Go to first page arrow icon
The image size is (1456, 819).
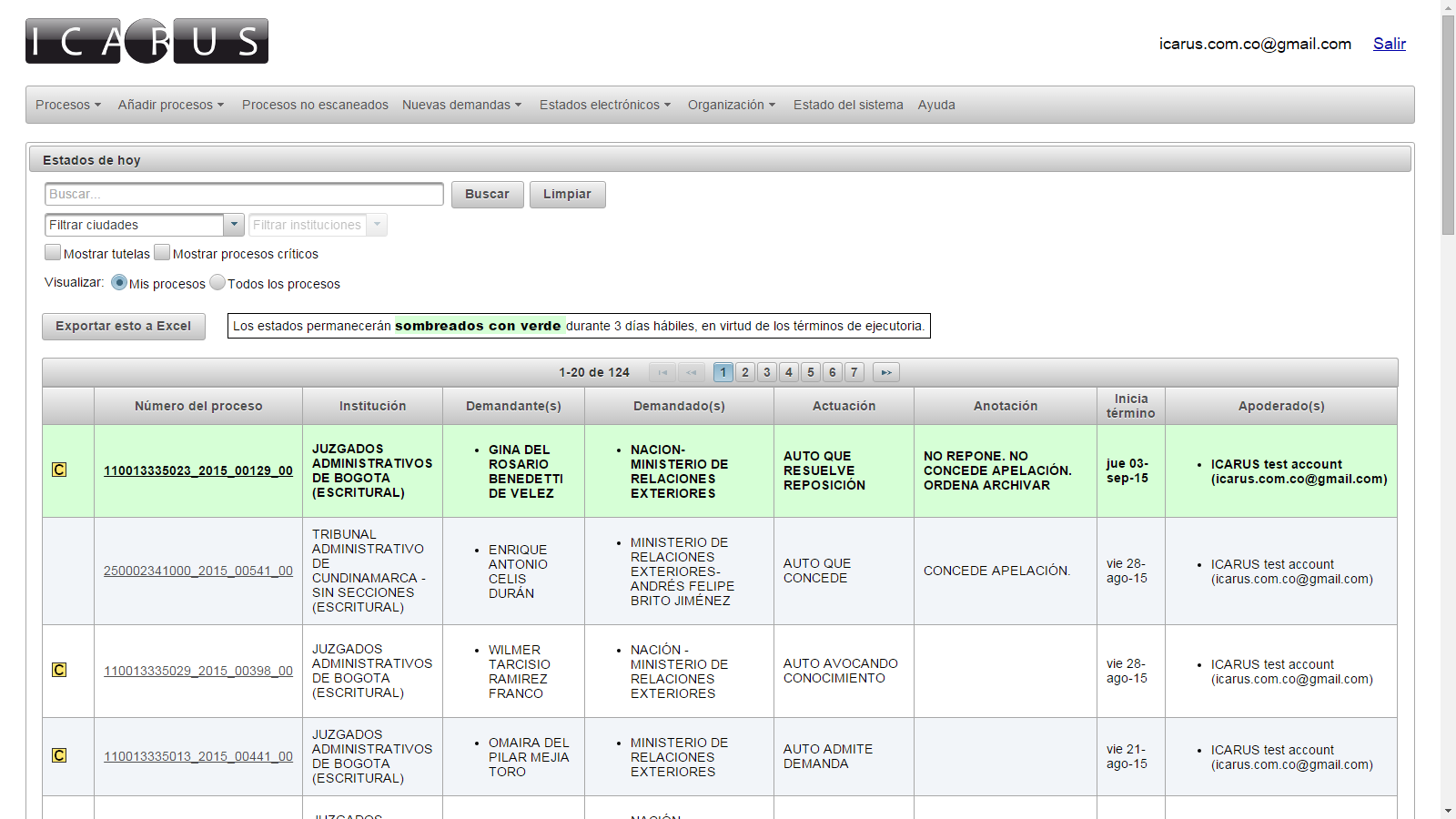pos(662,372)
